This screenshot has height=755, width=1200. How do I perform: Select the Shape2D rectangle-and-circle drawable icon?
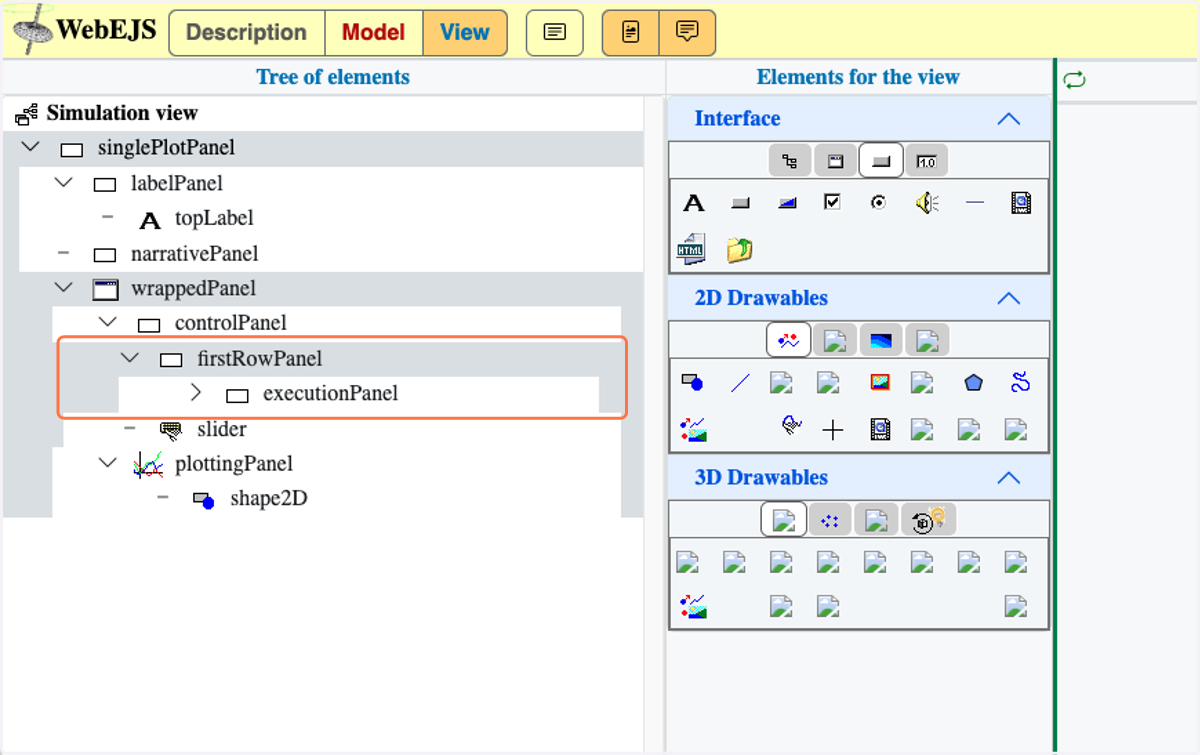pyautogui.click(x=692, y=382)
